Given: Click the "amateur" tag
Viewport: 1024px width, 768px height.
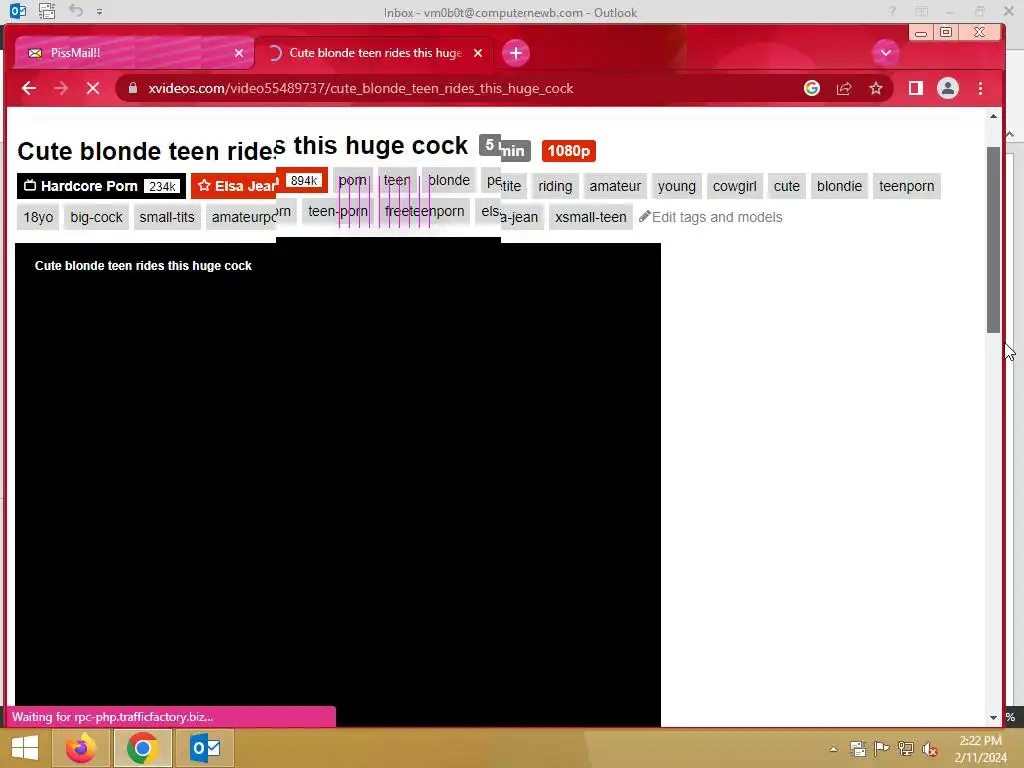Looking at the screenshot, I should (x=615, y=186).
